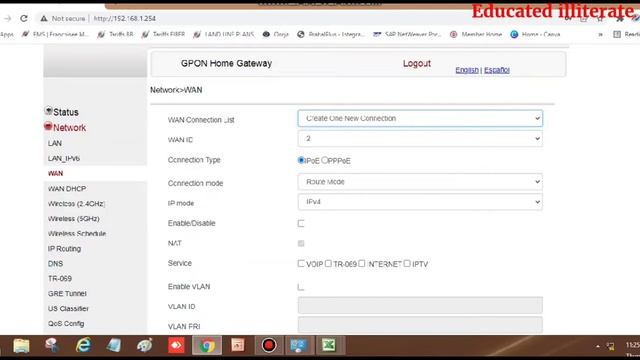Open the LAN_IPv6 menu item
The image size is (640, 360).
[64, 158]
